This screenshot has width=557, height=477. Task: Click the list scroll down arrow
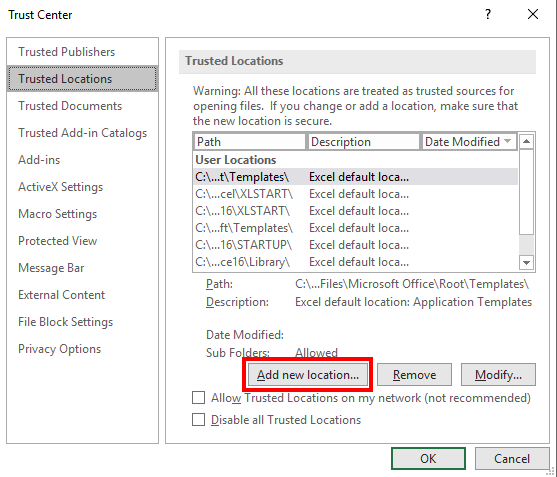tap(526, 263)
